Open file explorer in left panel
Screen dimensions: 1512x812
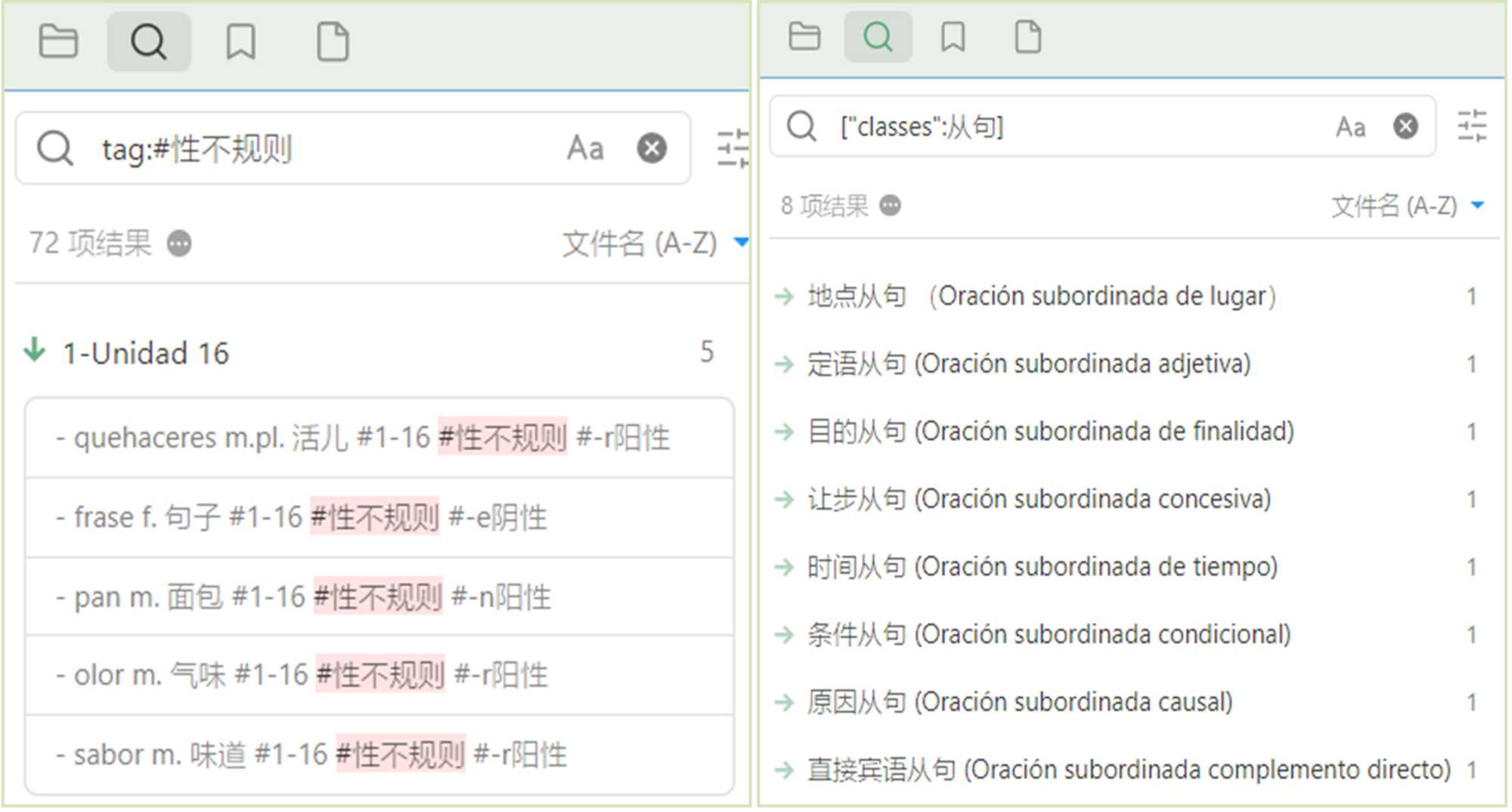[58, 42]
